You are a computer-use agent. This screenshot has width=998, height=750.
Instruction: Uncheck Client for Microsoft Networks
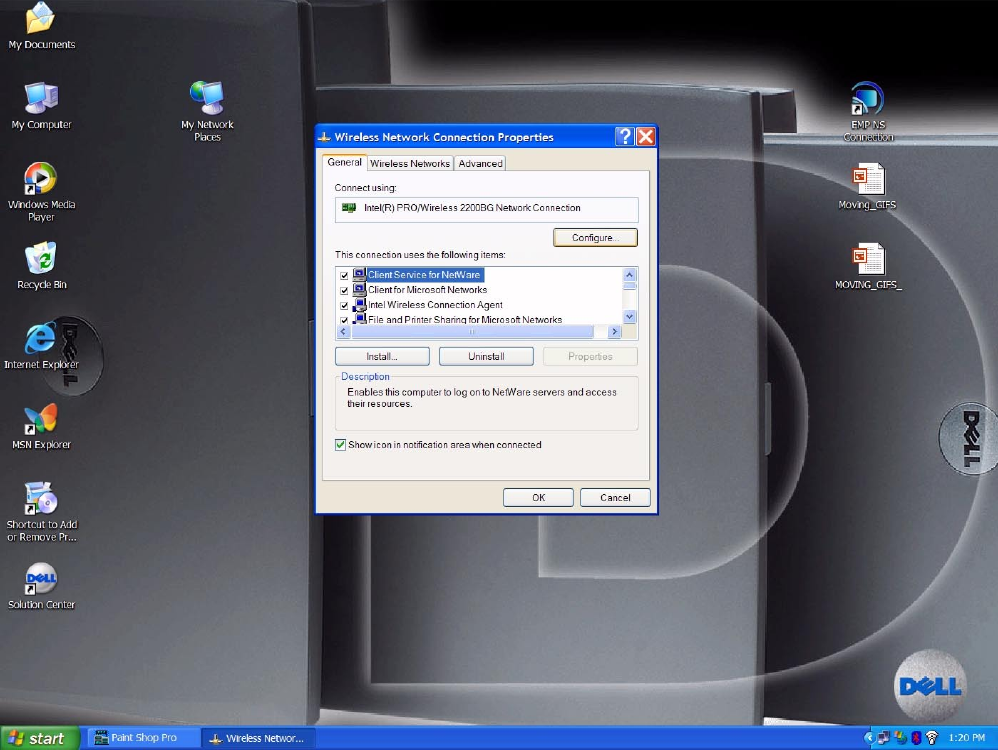344,290
